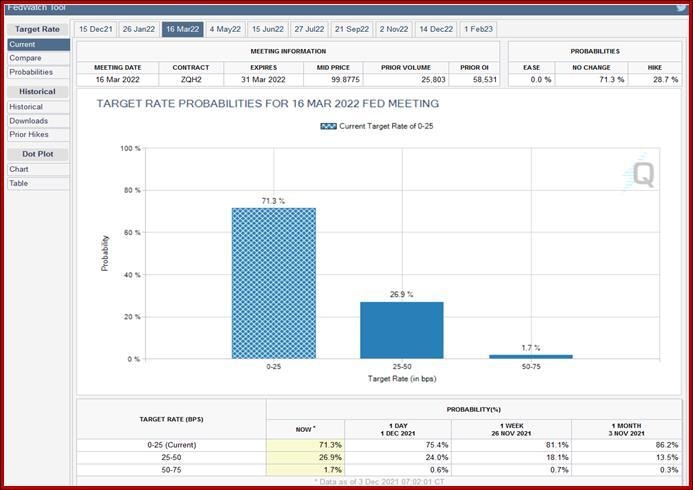The image size is (693, 490).
Task: Open the 21 Sep22 meeting tab
Action: point(352,29)
